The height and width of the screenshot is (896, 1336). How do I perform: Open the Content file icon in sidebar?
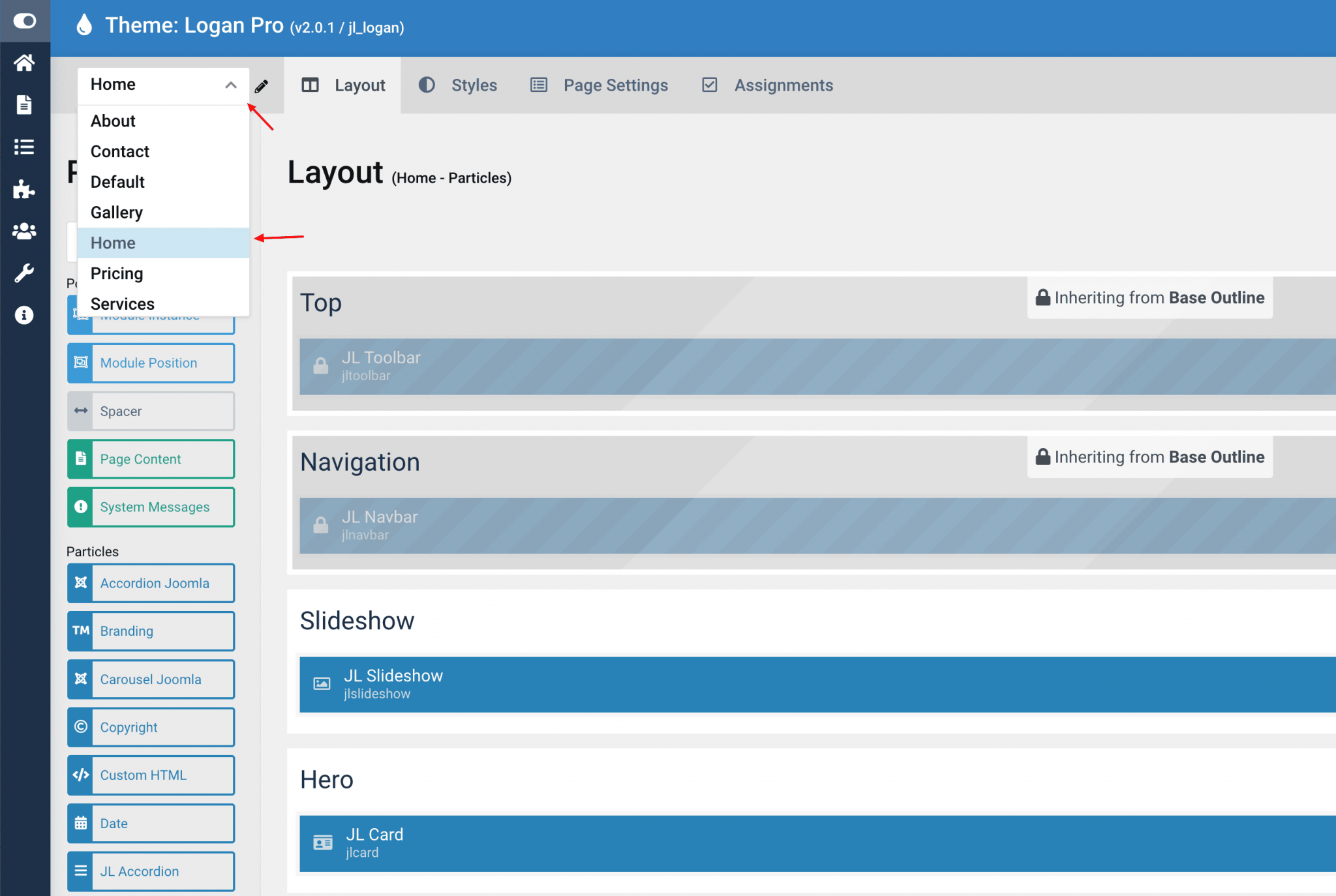24,104
